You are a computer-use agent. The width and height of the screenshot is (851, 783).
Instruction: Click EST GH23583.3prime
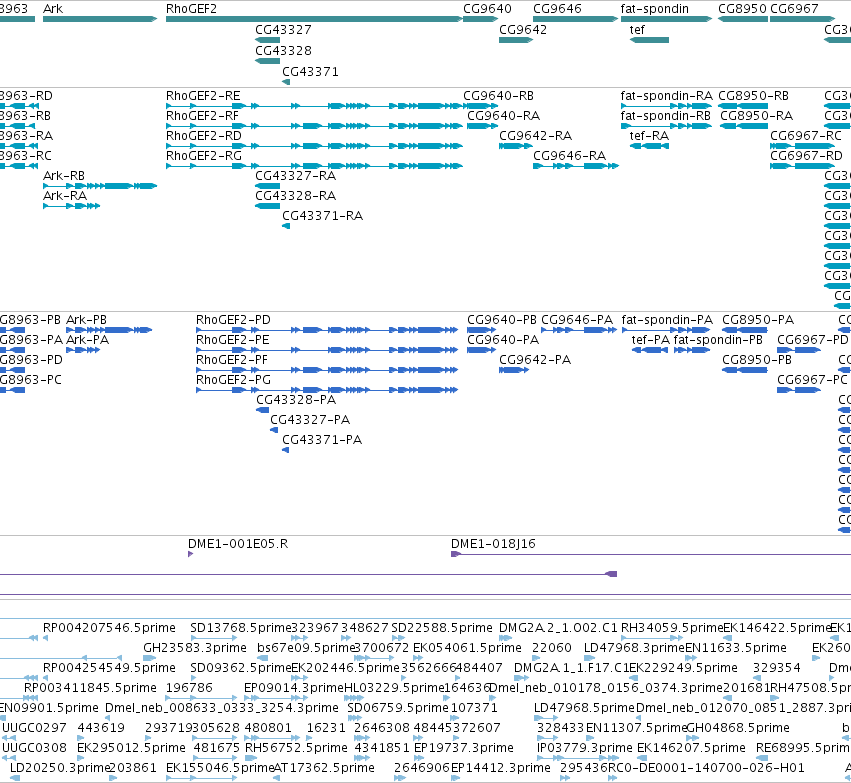(x=195, y=648)
